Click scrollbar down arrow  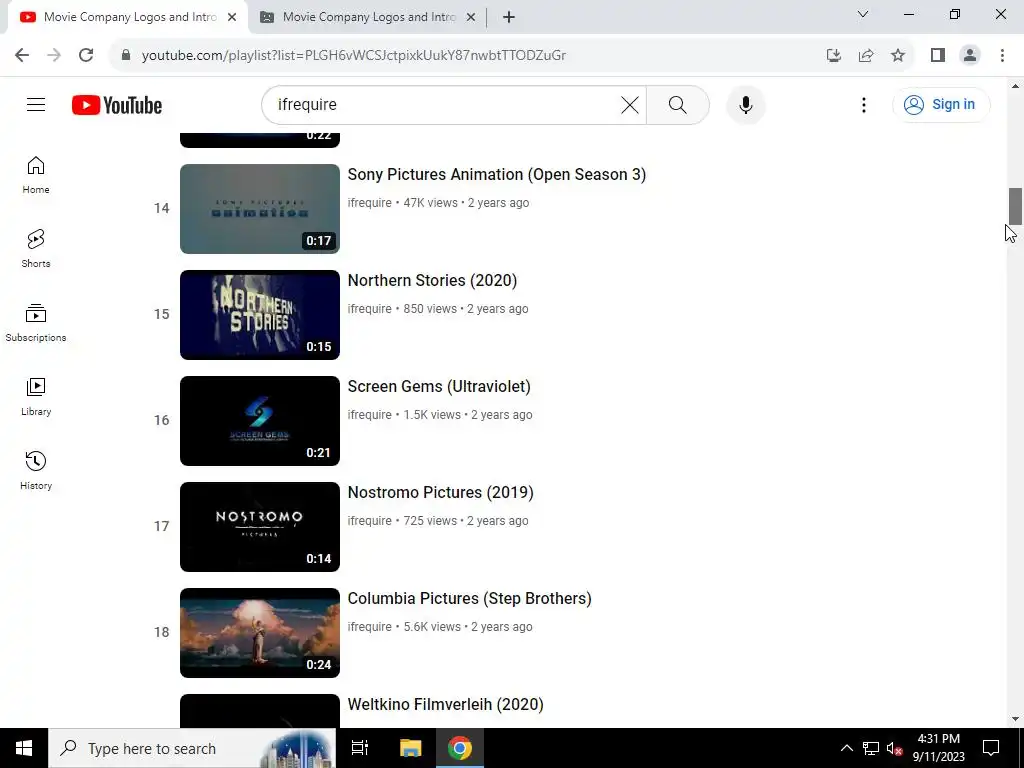point(1015,719)
